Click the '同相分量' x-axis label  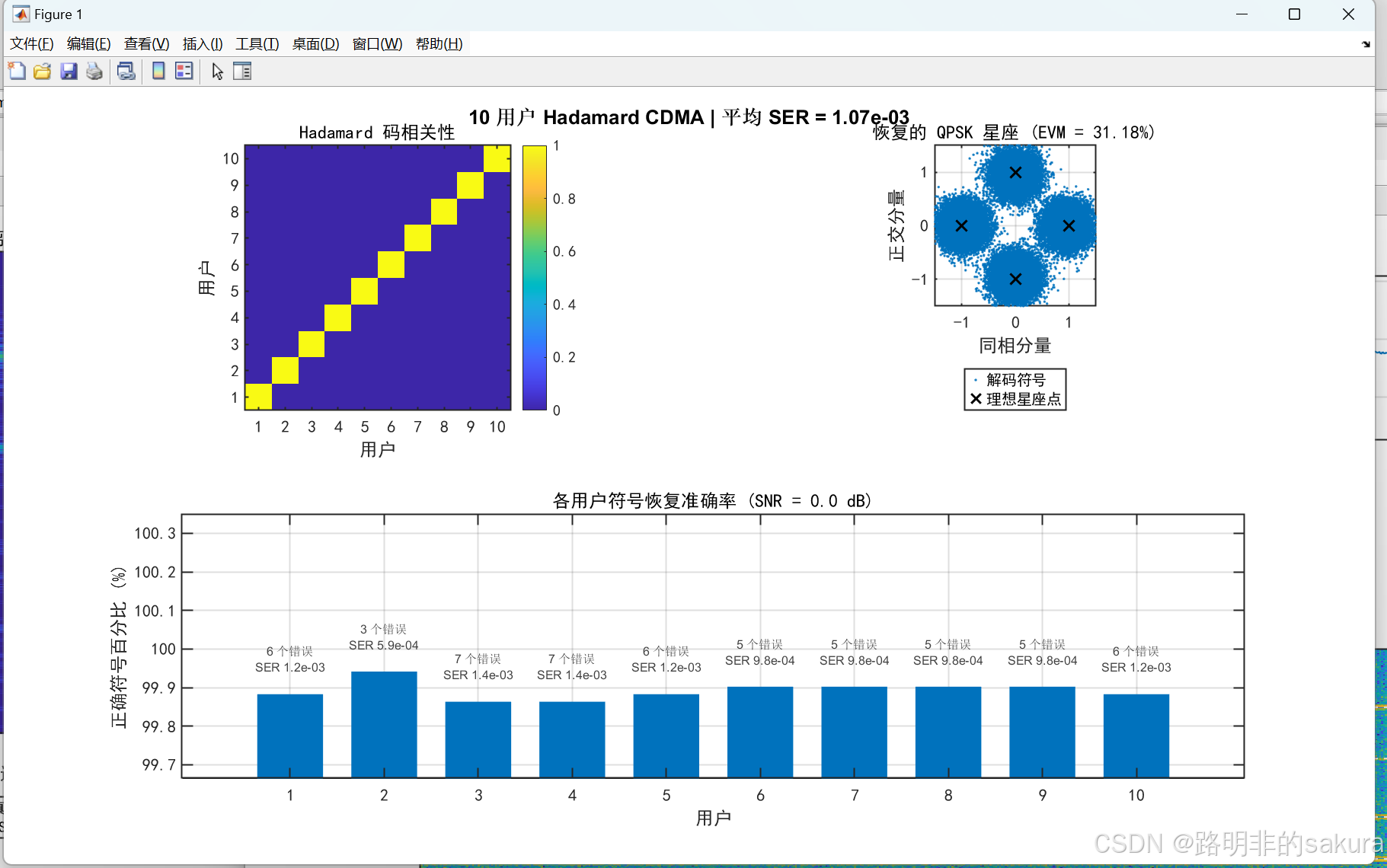point(1015,346)
